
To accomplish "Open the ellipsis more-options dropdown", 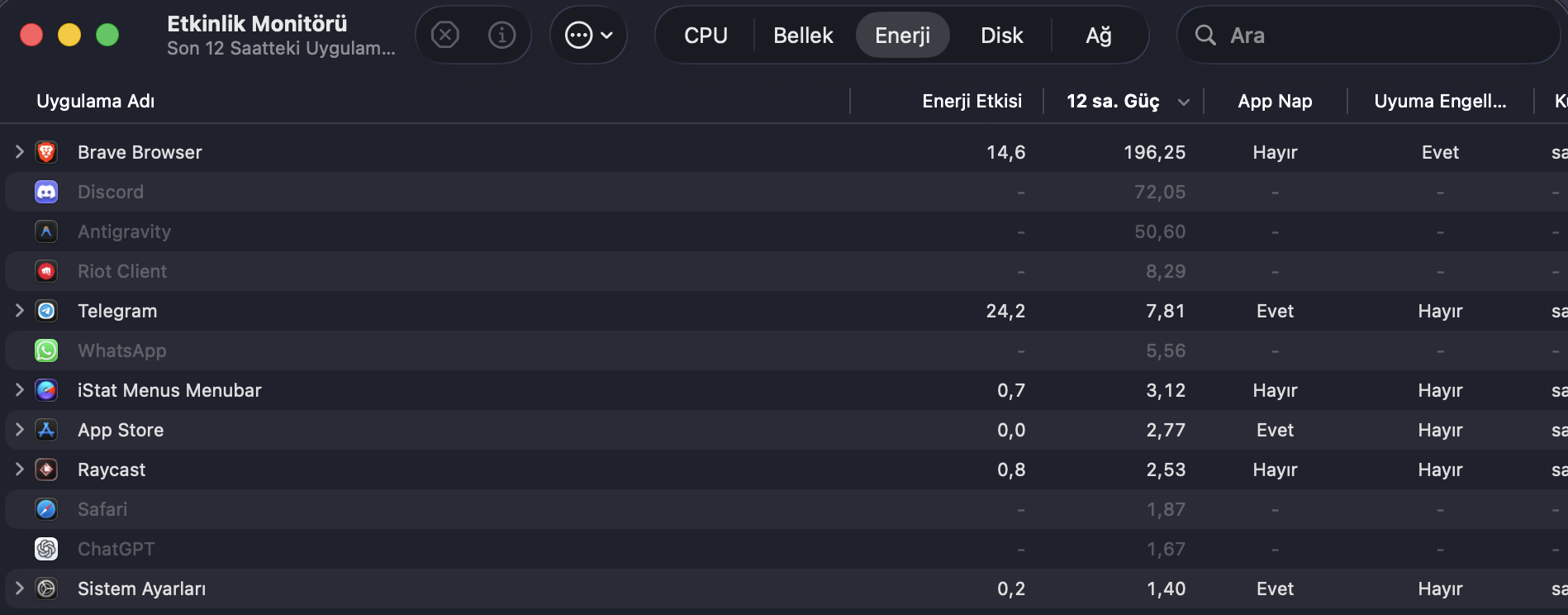I will 588,35.
